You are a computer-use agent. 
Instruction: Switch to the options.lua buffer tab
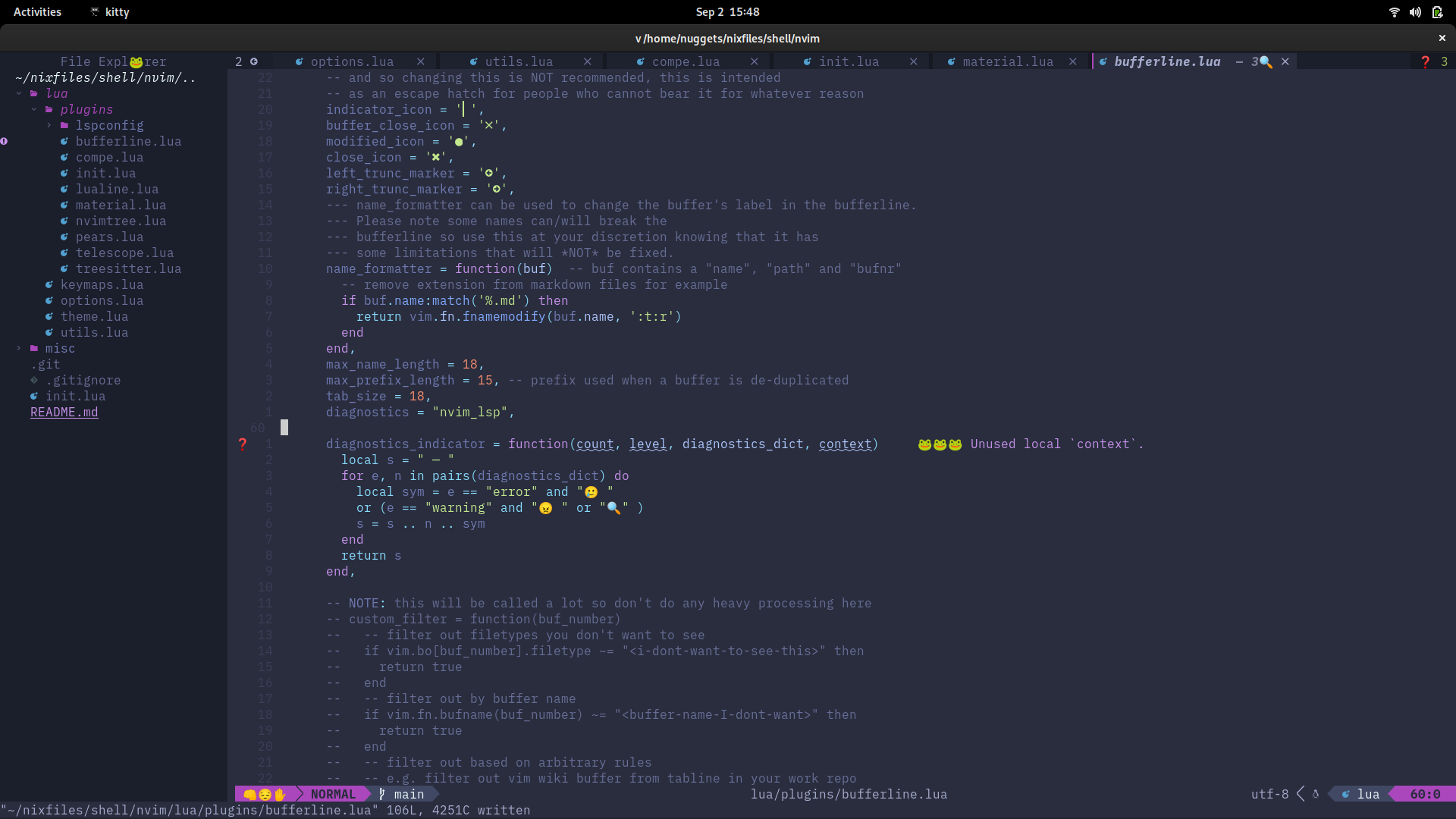[x=352, y=61]
